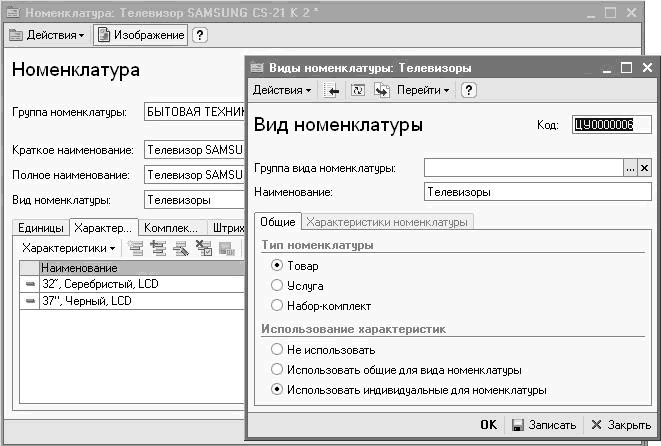Open selection for Группа вида номенклатуры field

(x=630, y=168)
